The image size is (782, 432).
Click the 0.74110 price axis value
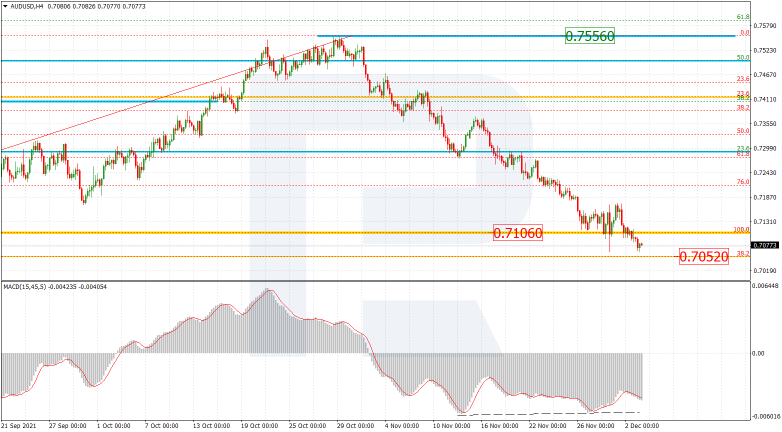(765, 99)
